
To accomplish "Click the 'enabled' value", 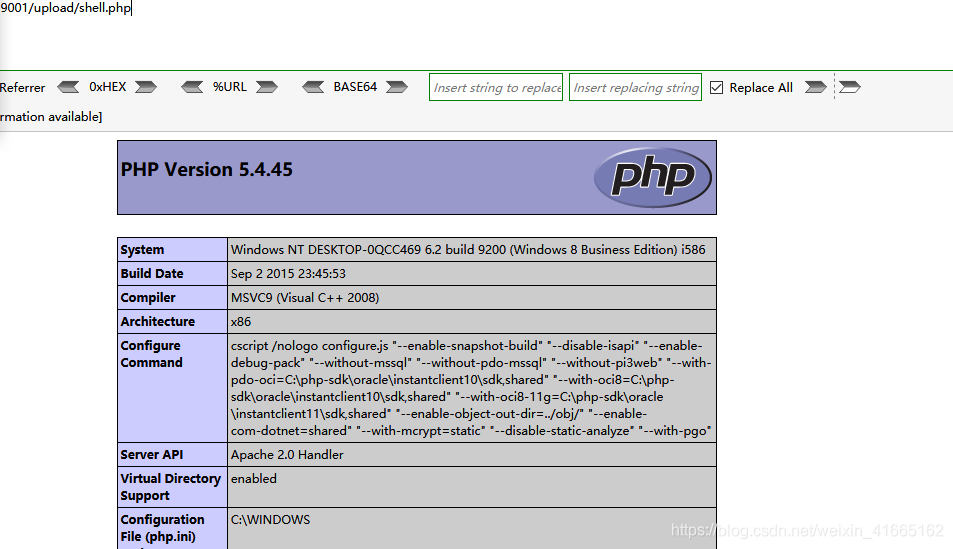I will [x=253, y=478].
